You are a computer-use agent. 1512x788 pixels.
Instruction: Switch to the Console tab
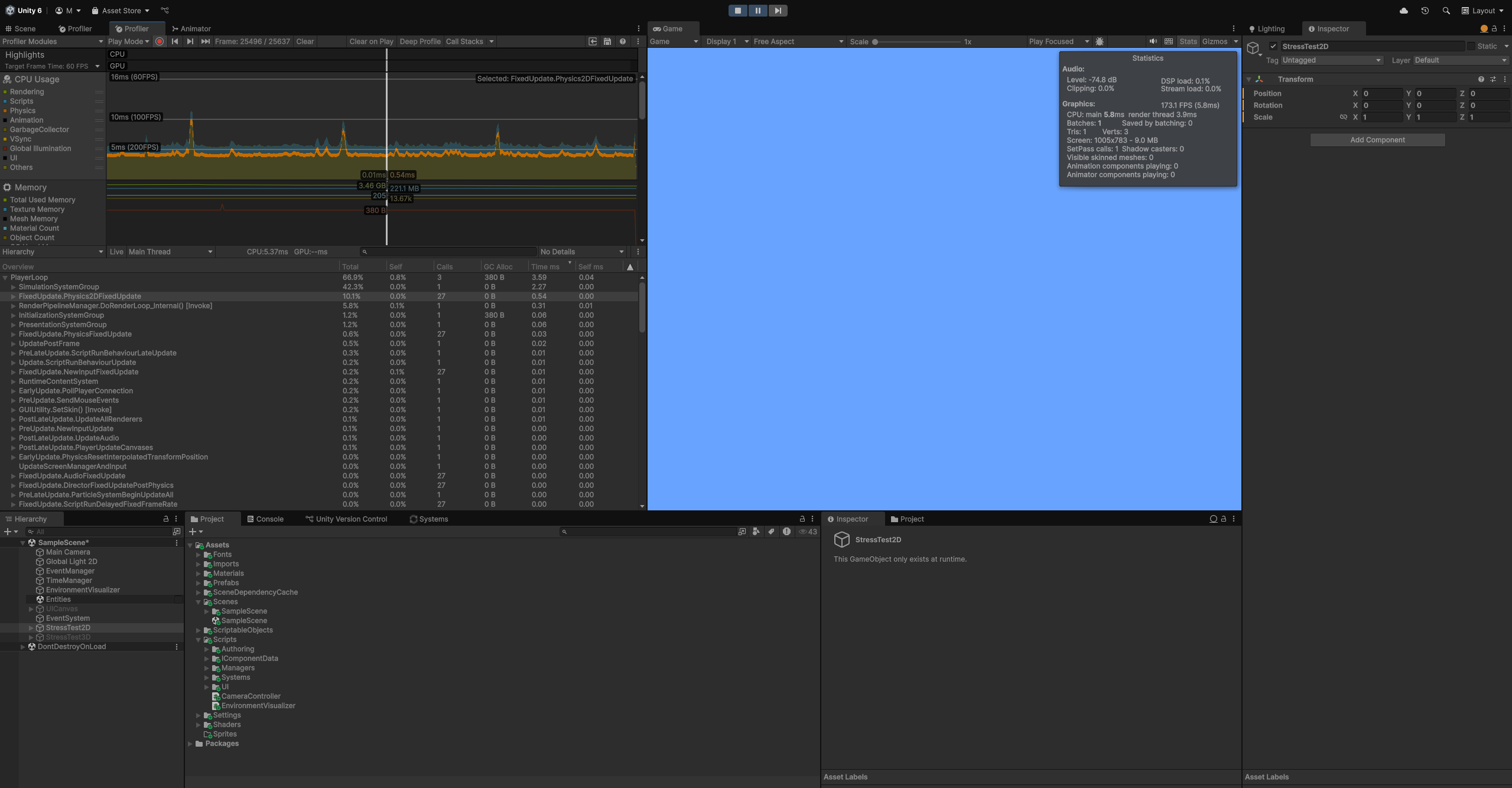[265, 519]
